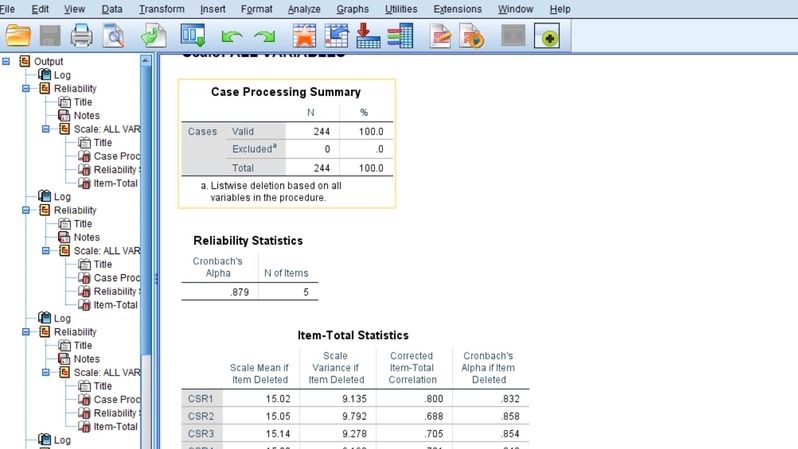Click the Output root book icon
The width and height of the screenshot is (798, 449).
(x=24, y=61)
